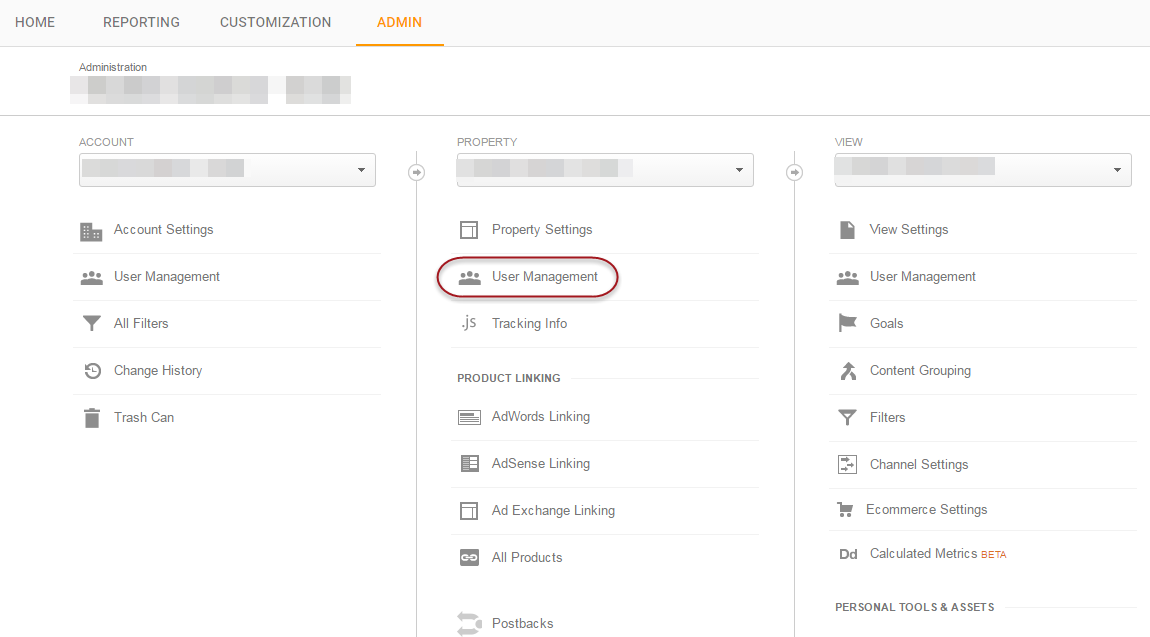
Task: Go to the Home tab
Action: click(35, 22)
